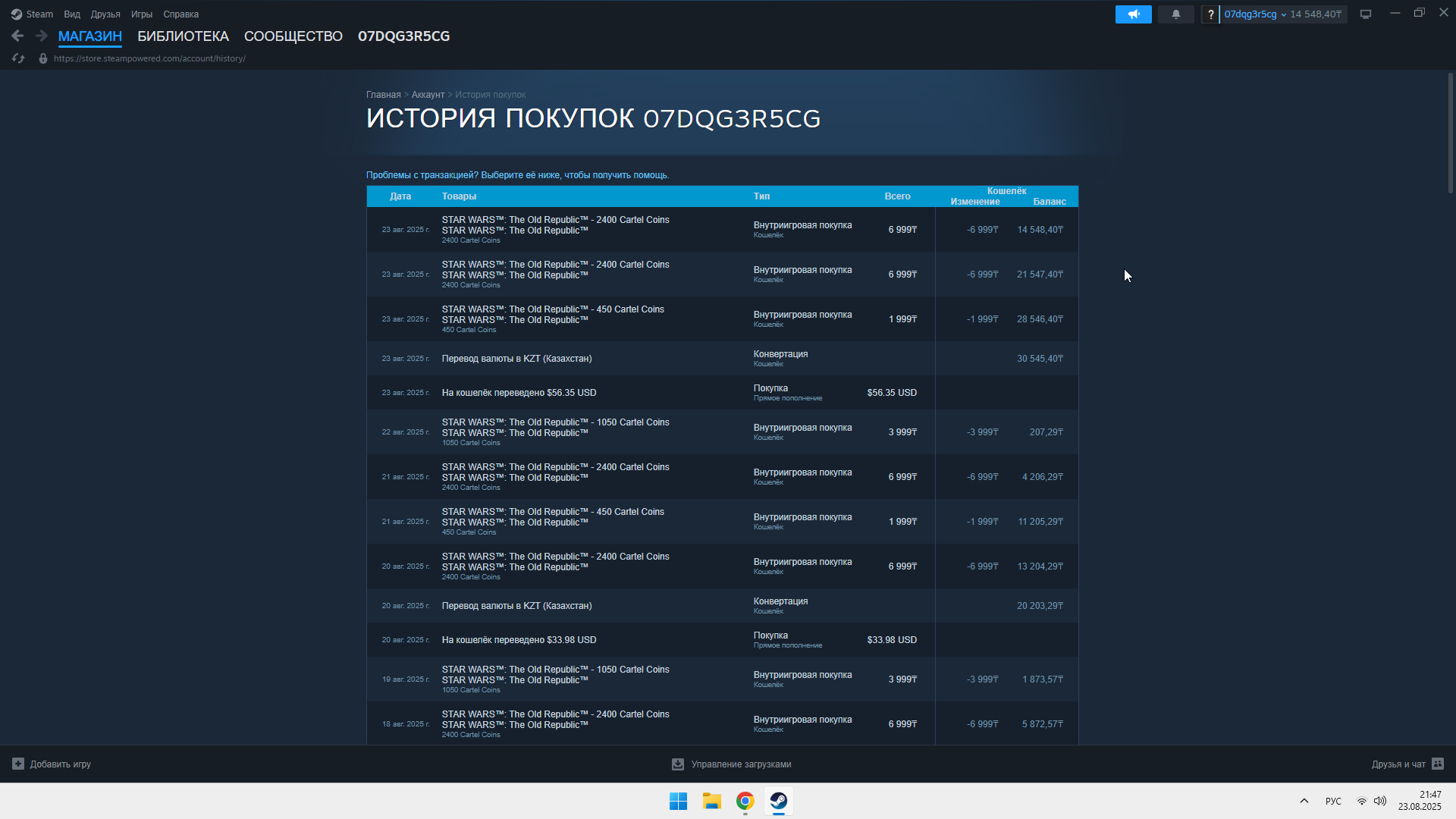
Task: Go forward with the right arrow
Action: (x=42, y=36)
